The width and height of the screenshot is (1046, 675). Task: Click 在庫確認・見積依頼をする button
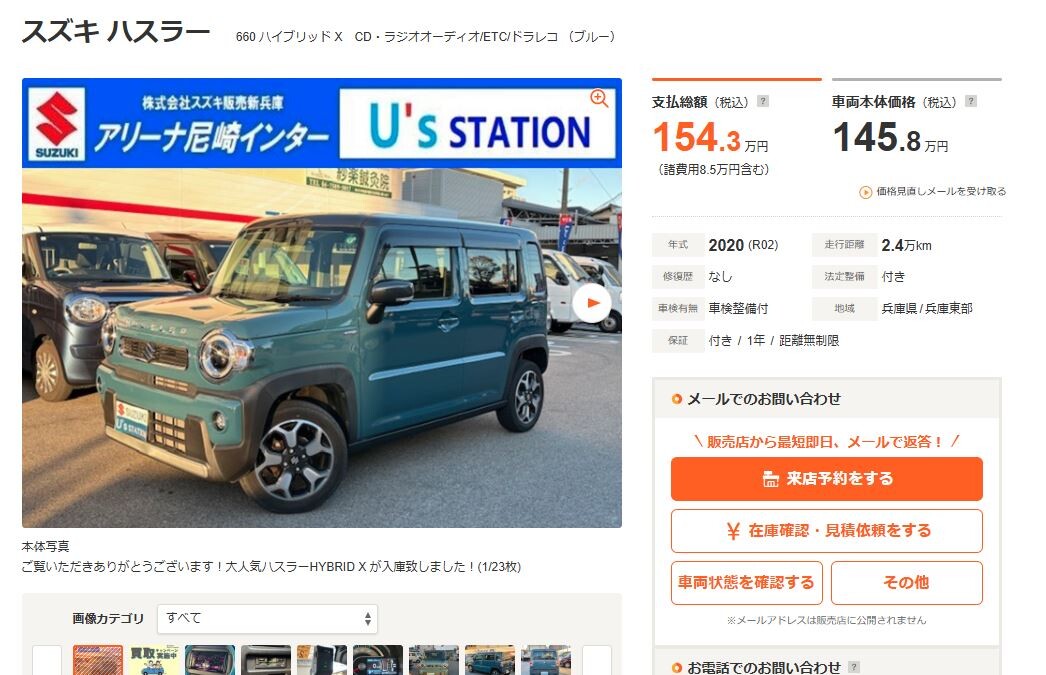[x=827, y=531]
